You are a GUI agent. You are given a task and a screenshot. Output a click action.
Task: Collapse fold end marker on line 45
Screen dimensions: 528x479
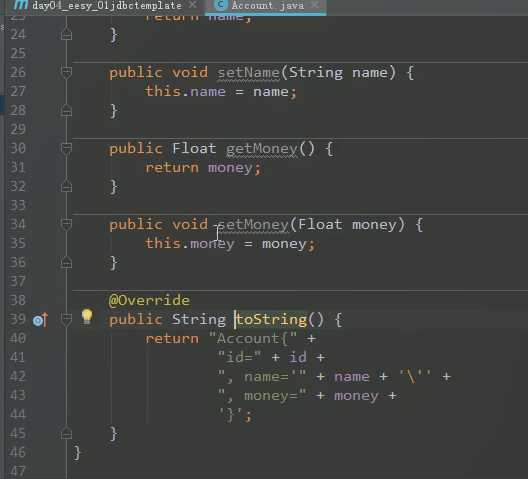coord(66,434)
